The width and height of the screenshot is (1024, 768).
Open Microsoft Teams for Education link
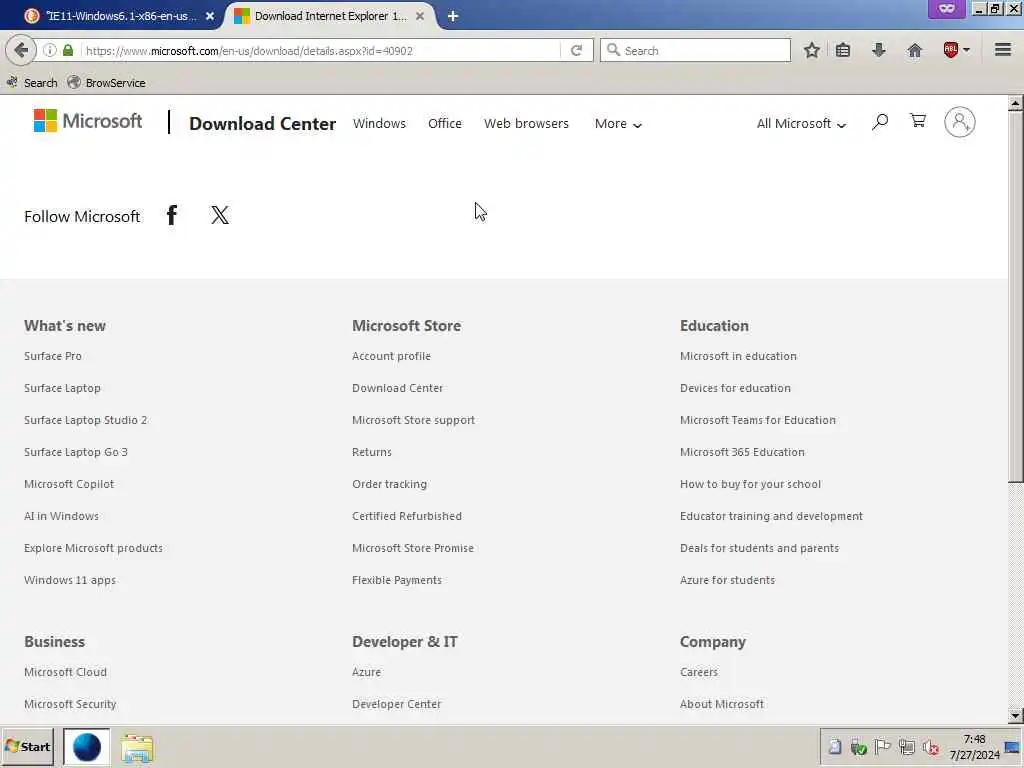click(x=758, y=420)
